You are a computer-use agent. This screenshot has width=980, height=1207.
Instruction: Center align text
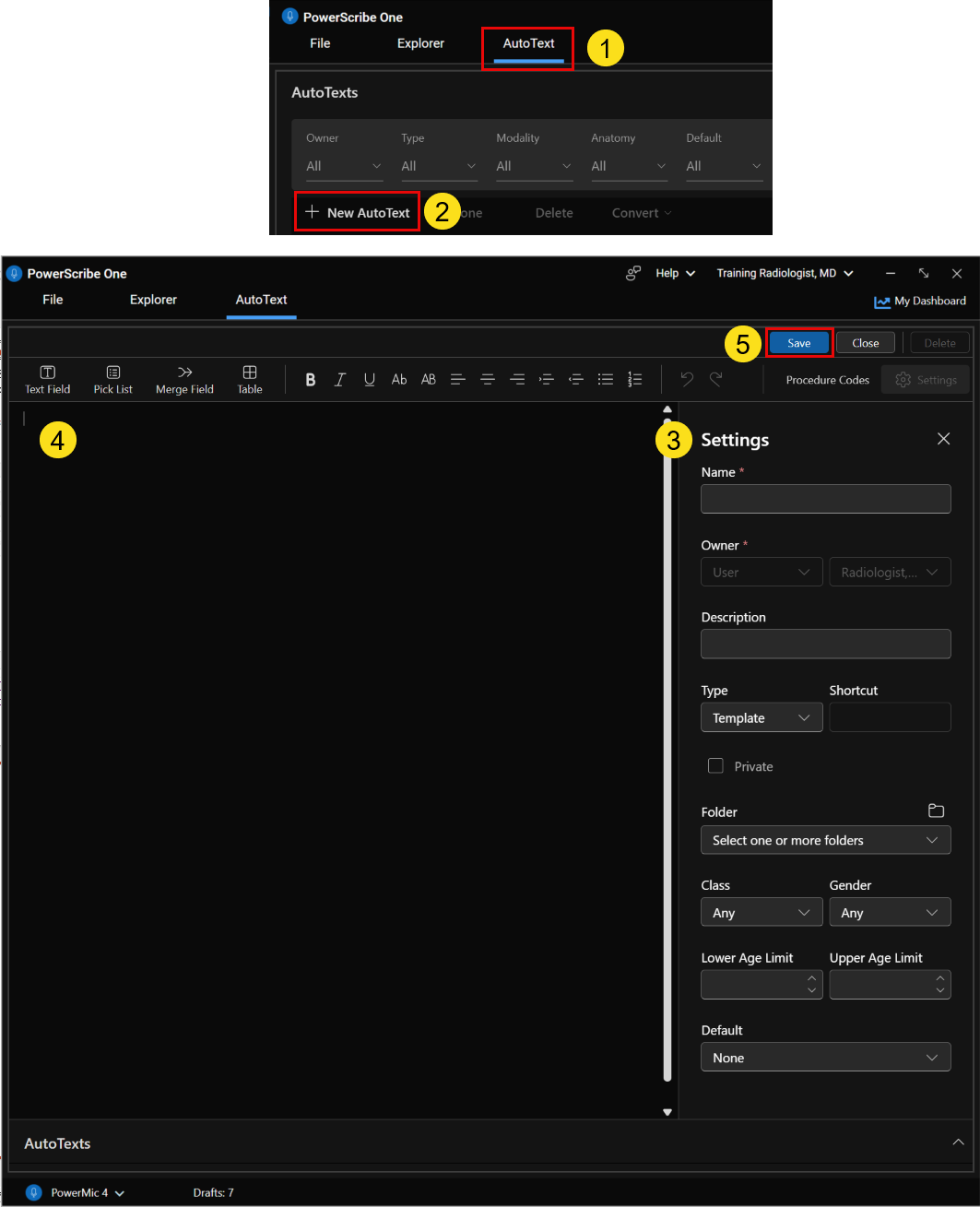coord(488,380)
